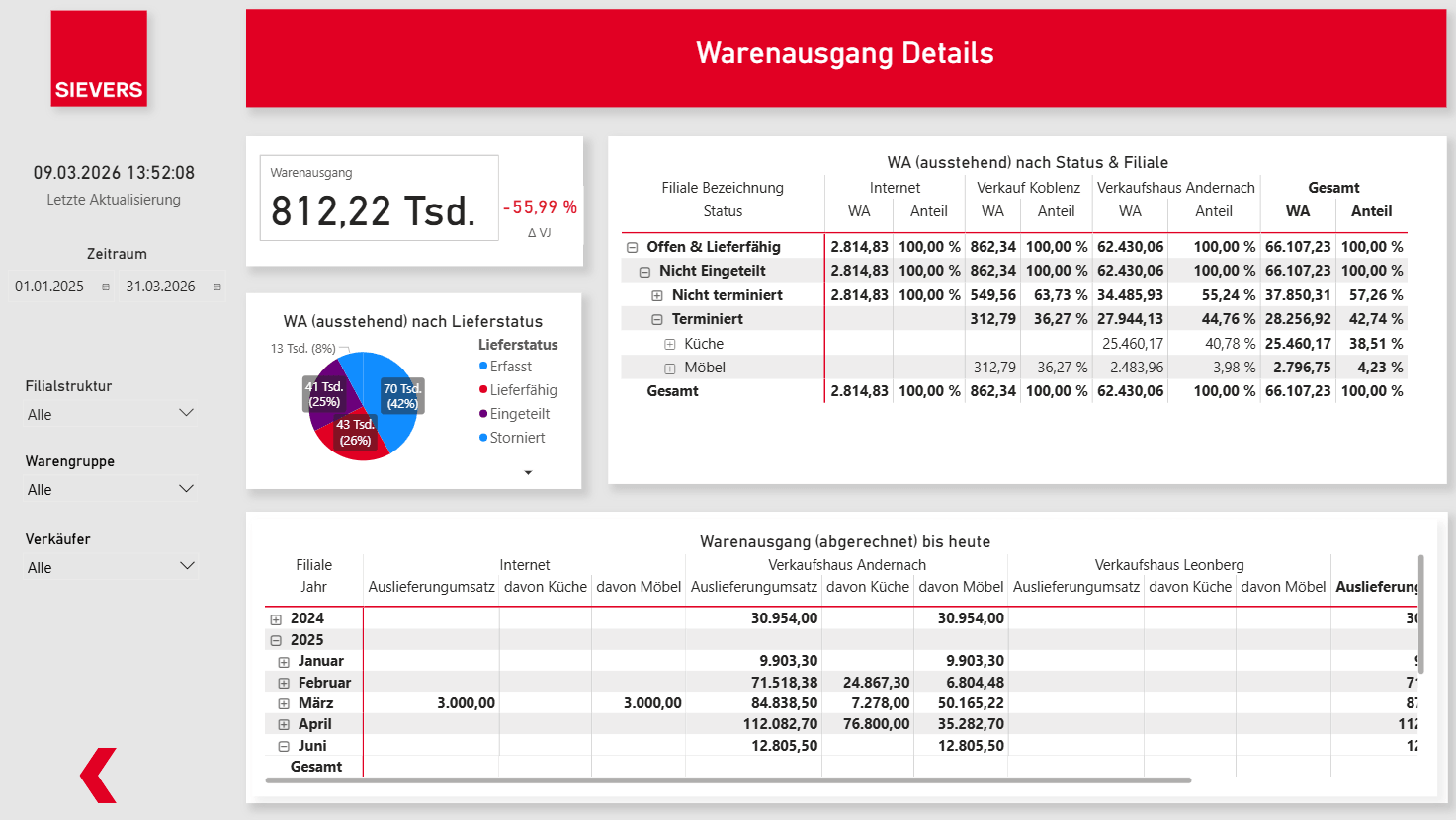Open calendar picker for end date 31.03.2026
The image size is (1456, 820).
coord(217,287)
